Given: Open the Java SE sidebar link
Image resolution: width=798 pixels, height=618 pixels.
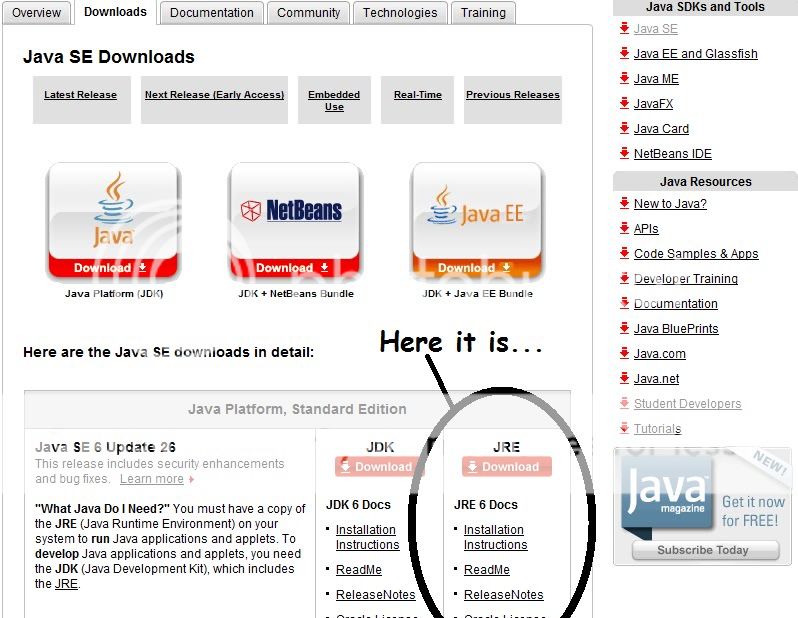Looking at the screenshot, I should click(x=656, y=29).
